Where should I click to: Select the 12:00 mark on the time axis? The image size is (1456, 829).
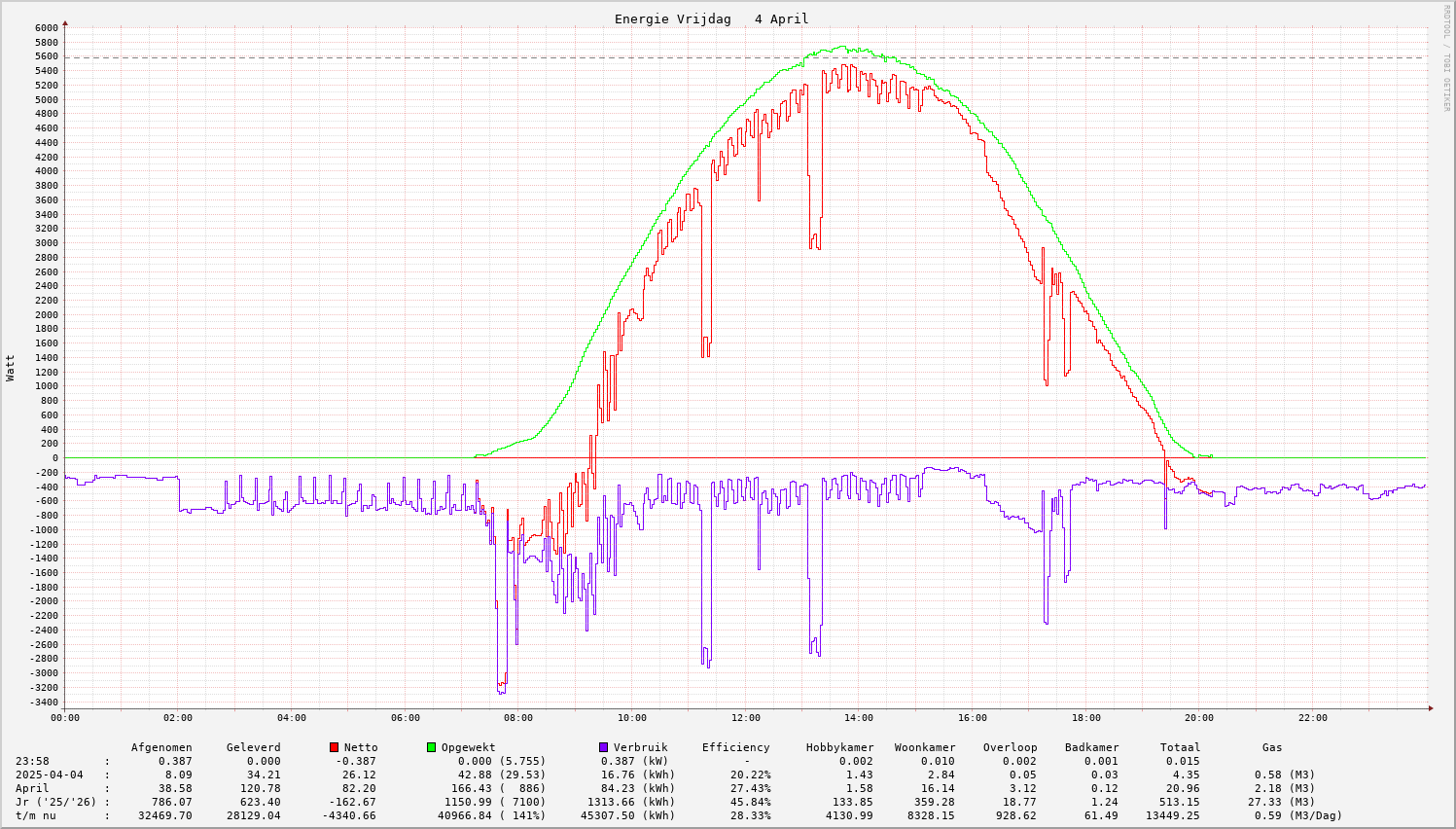tap(745, 718)
